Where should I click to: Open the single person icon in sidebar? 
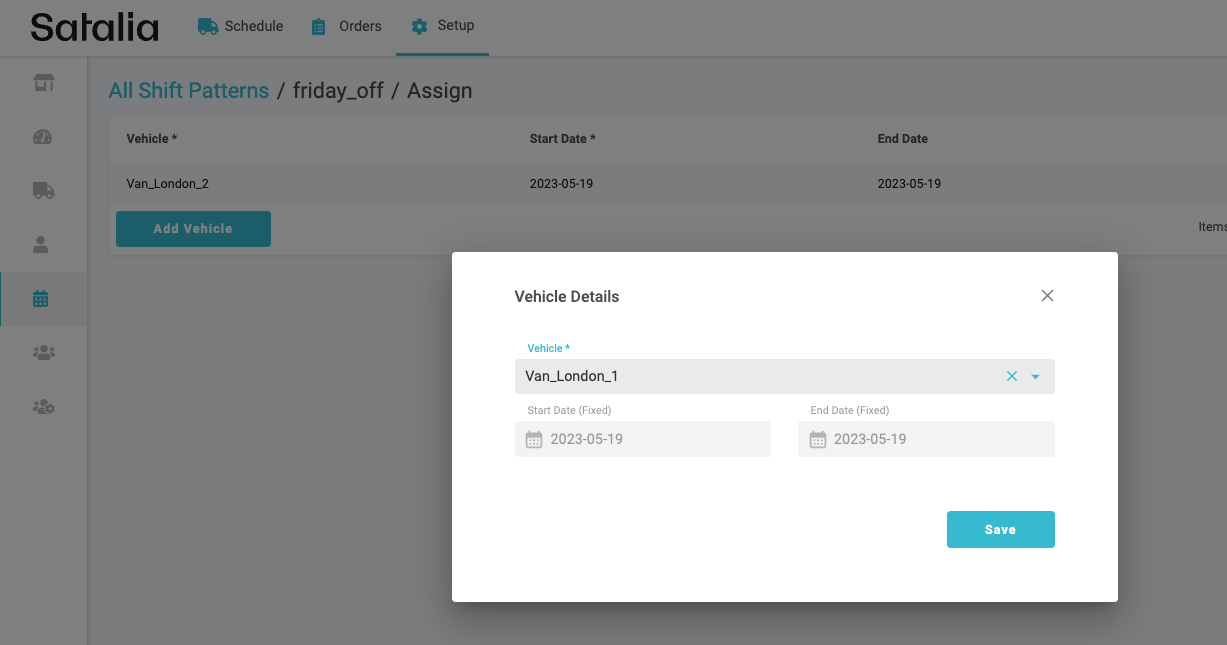pyautogui.click(x=42, y=244)
